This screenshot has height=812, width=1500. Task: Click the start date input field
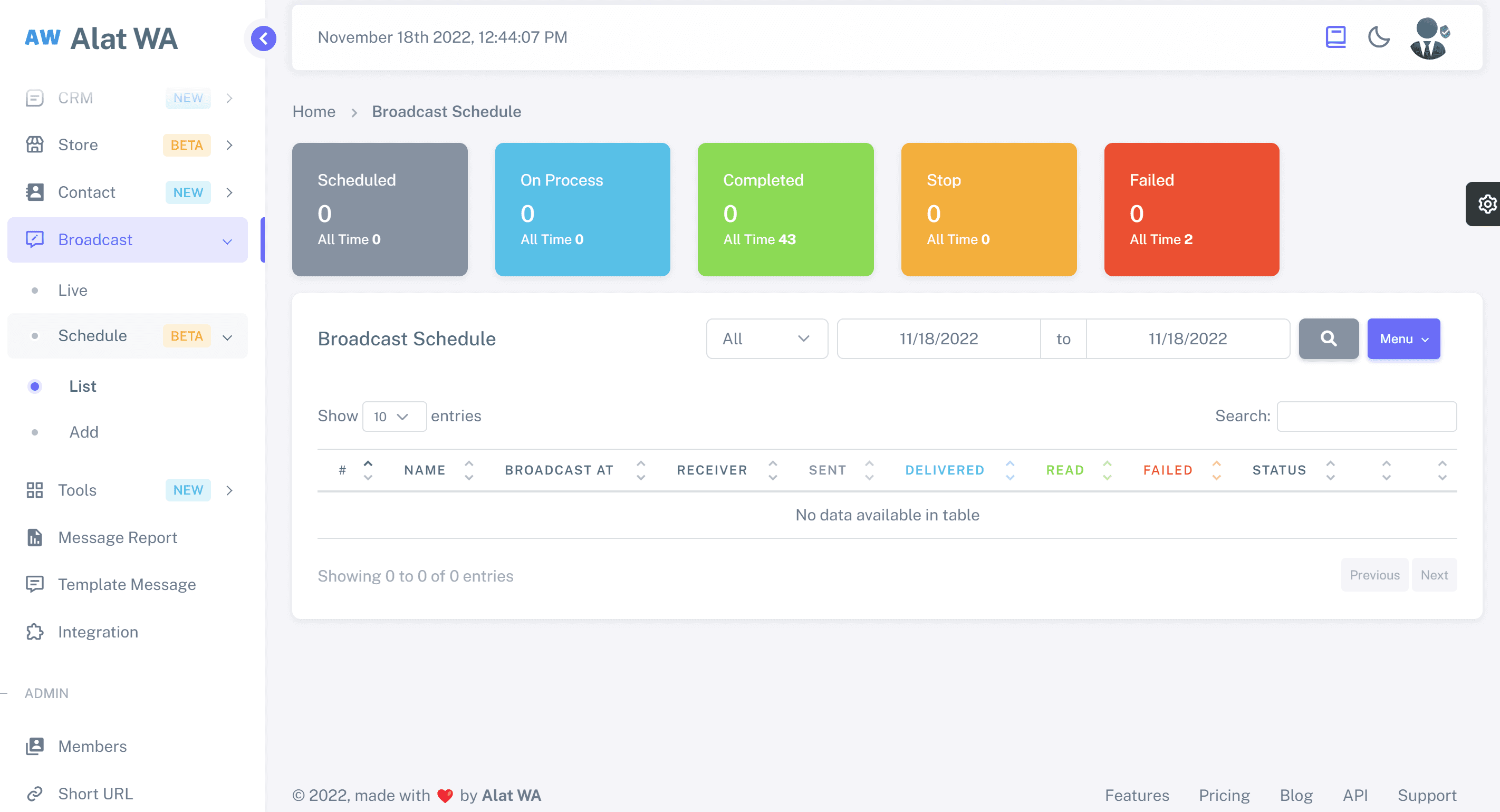(938, 338)
